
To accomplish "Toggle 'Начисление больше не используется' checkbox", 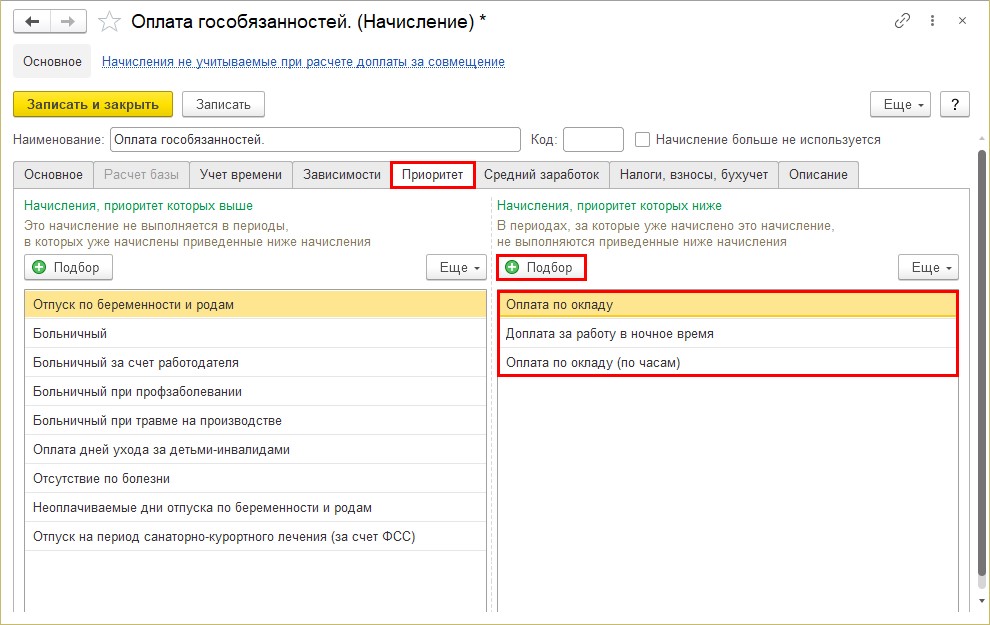I will tap(642, 140).
